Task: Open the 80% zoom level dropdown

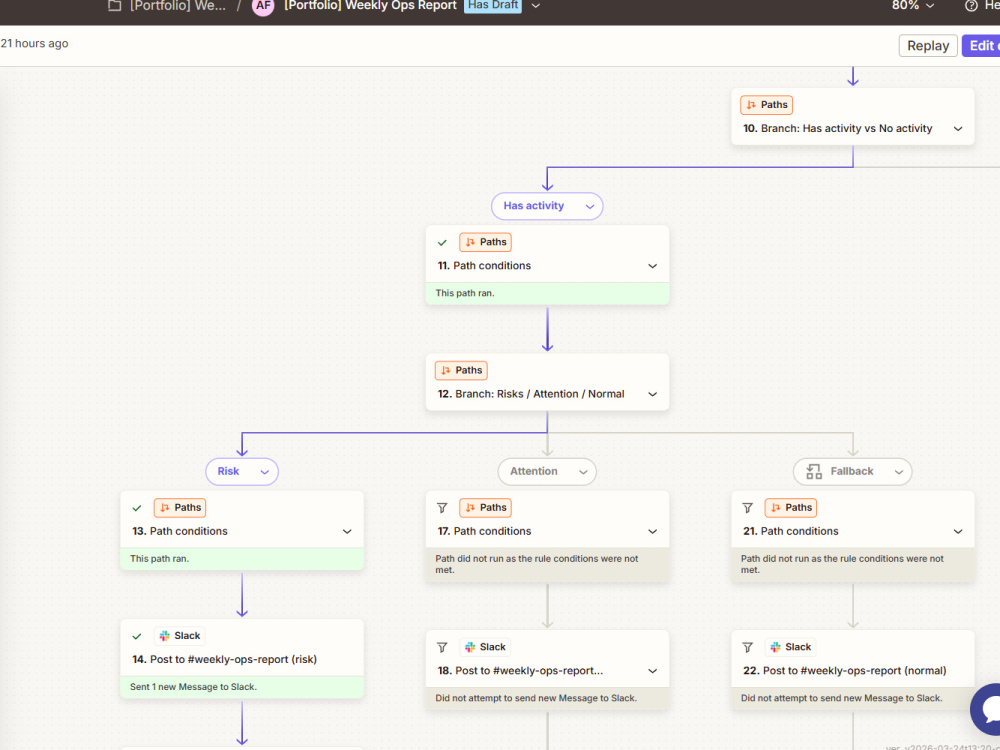Action: click(x=913, y=6)
